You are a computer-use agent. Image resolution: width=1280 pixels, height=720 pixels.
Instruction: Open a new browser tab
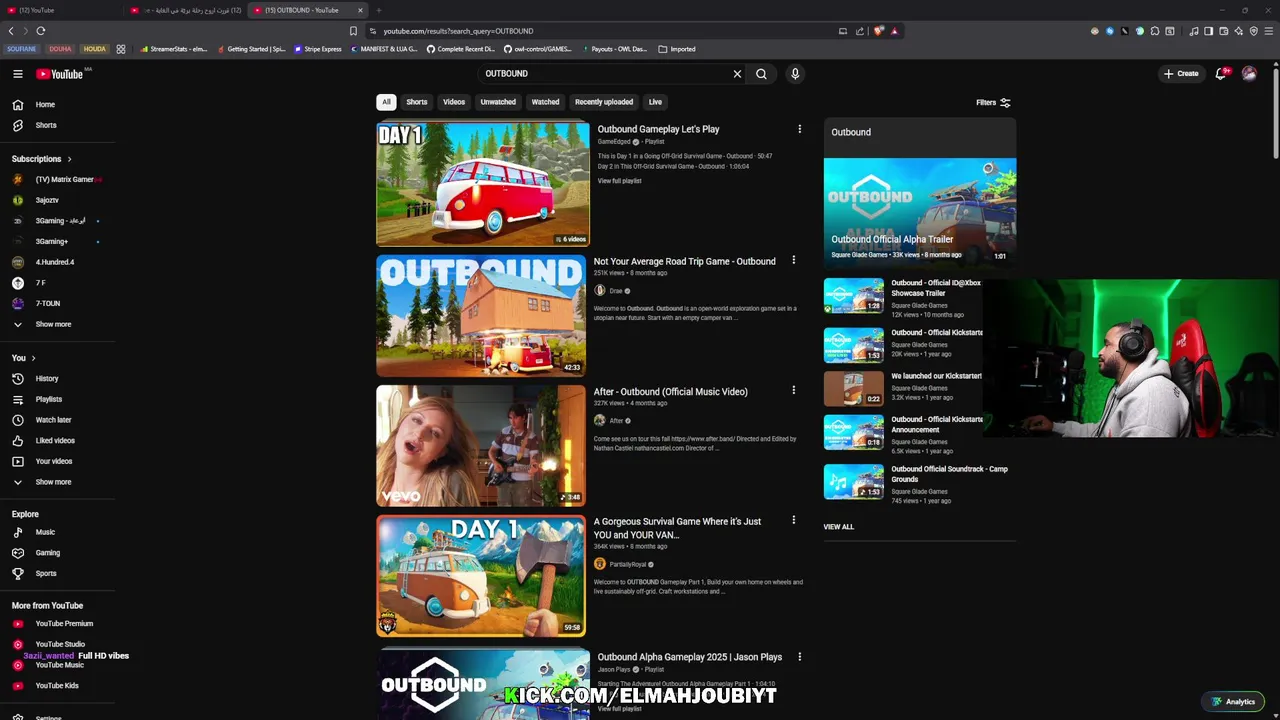pos(379,10)
